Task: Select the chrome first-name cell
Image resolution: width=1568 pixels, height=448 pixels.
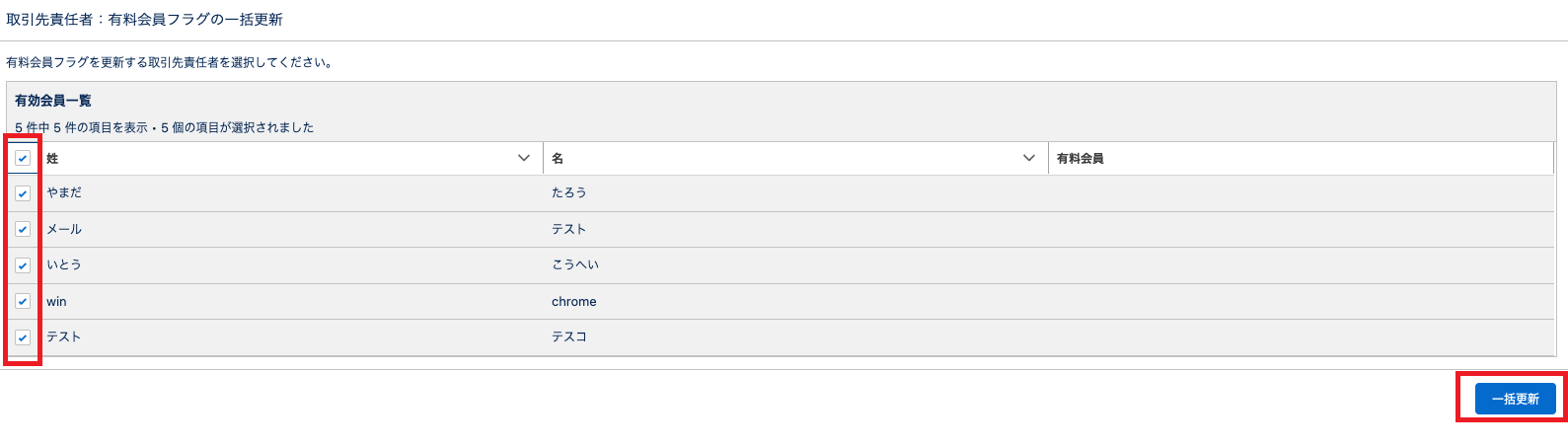Action: pyautogui.click(x=574, y=301)
